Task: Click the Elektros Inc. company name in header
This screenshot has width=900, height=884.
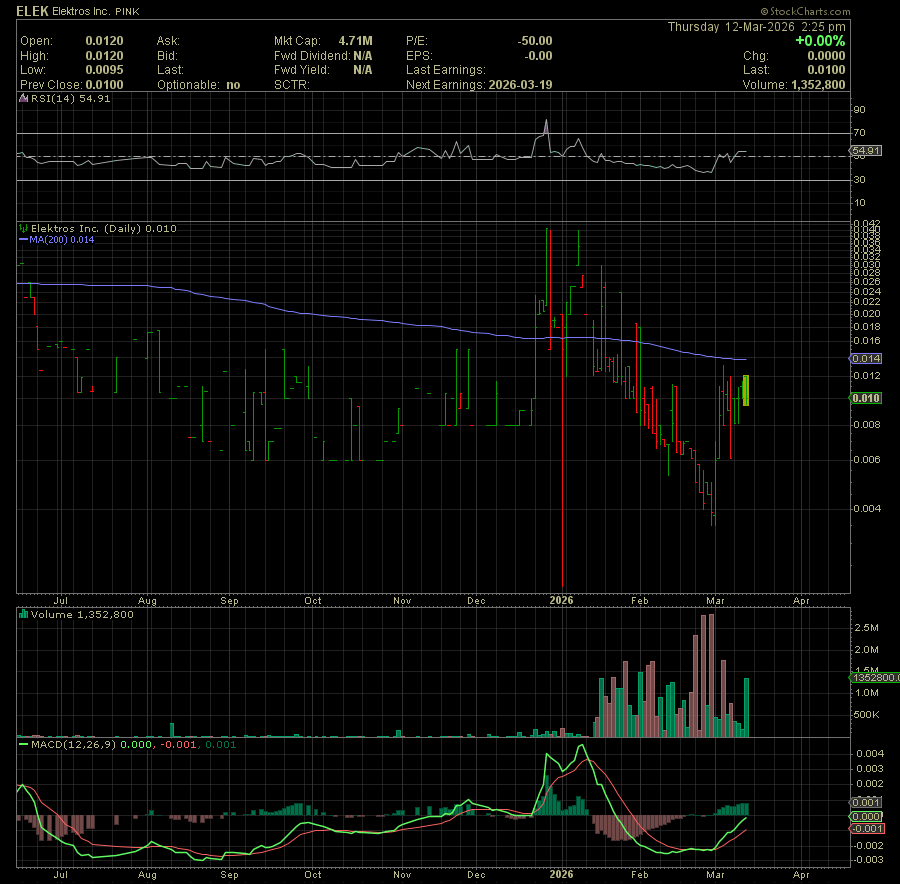Action: 81,11
